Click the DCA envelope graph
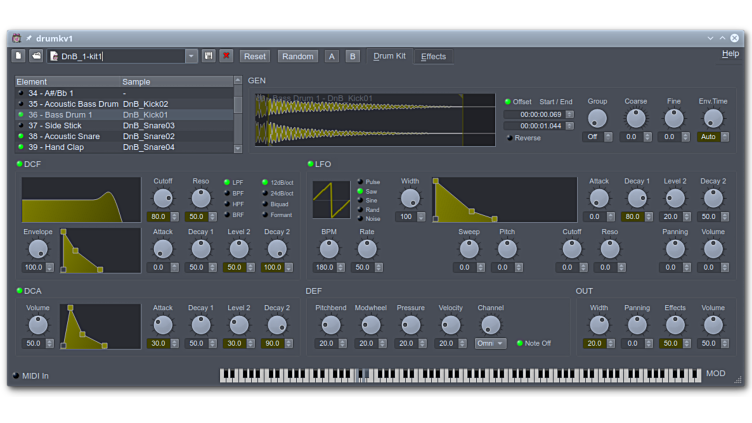This screenshot has height=423, width=752. pyautogui.click(x=99, y=327)
